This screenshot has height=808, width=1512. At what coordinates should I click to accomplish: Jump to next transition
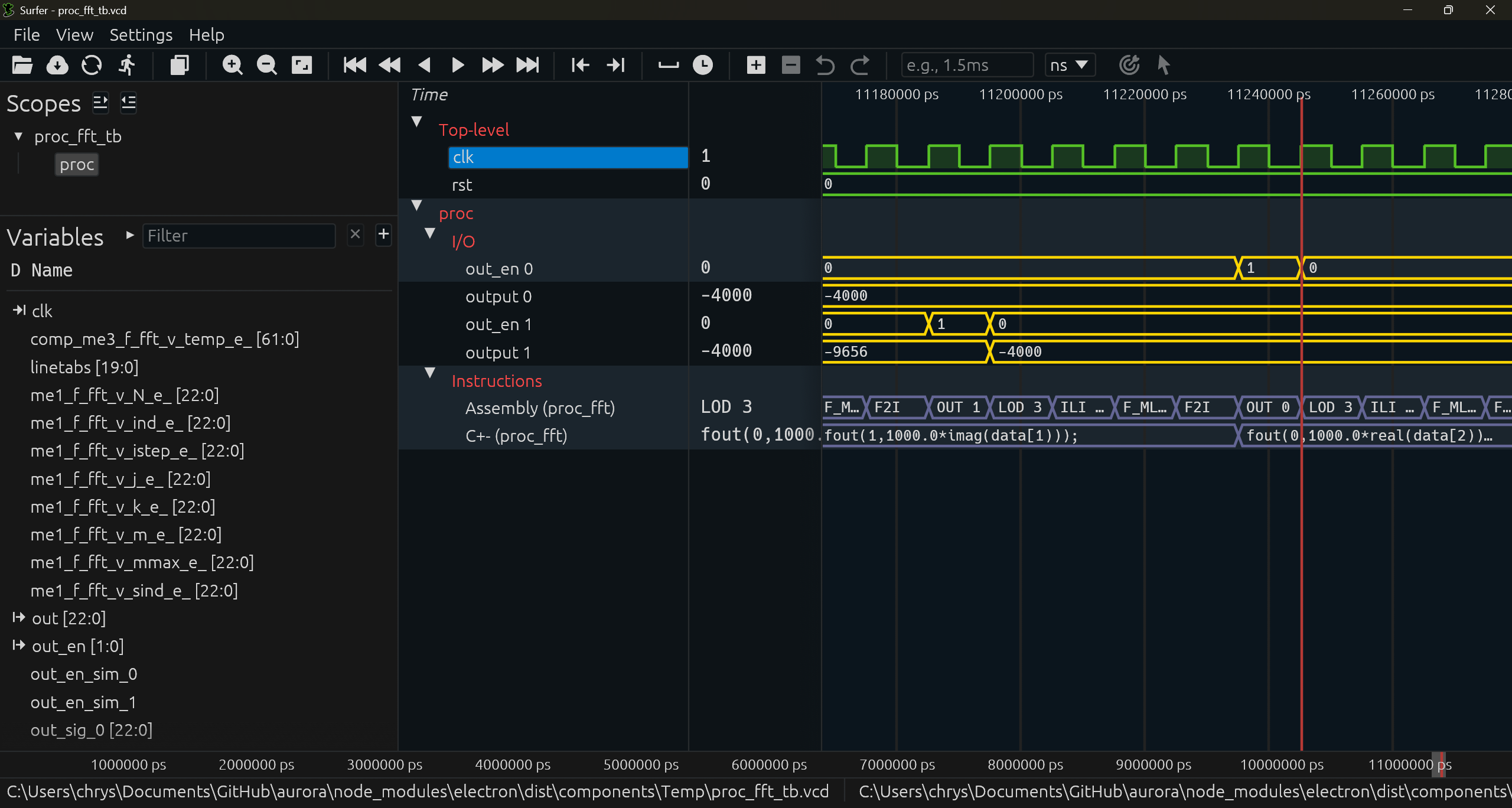[x=615, y=65]
